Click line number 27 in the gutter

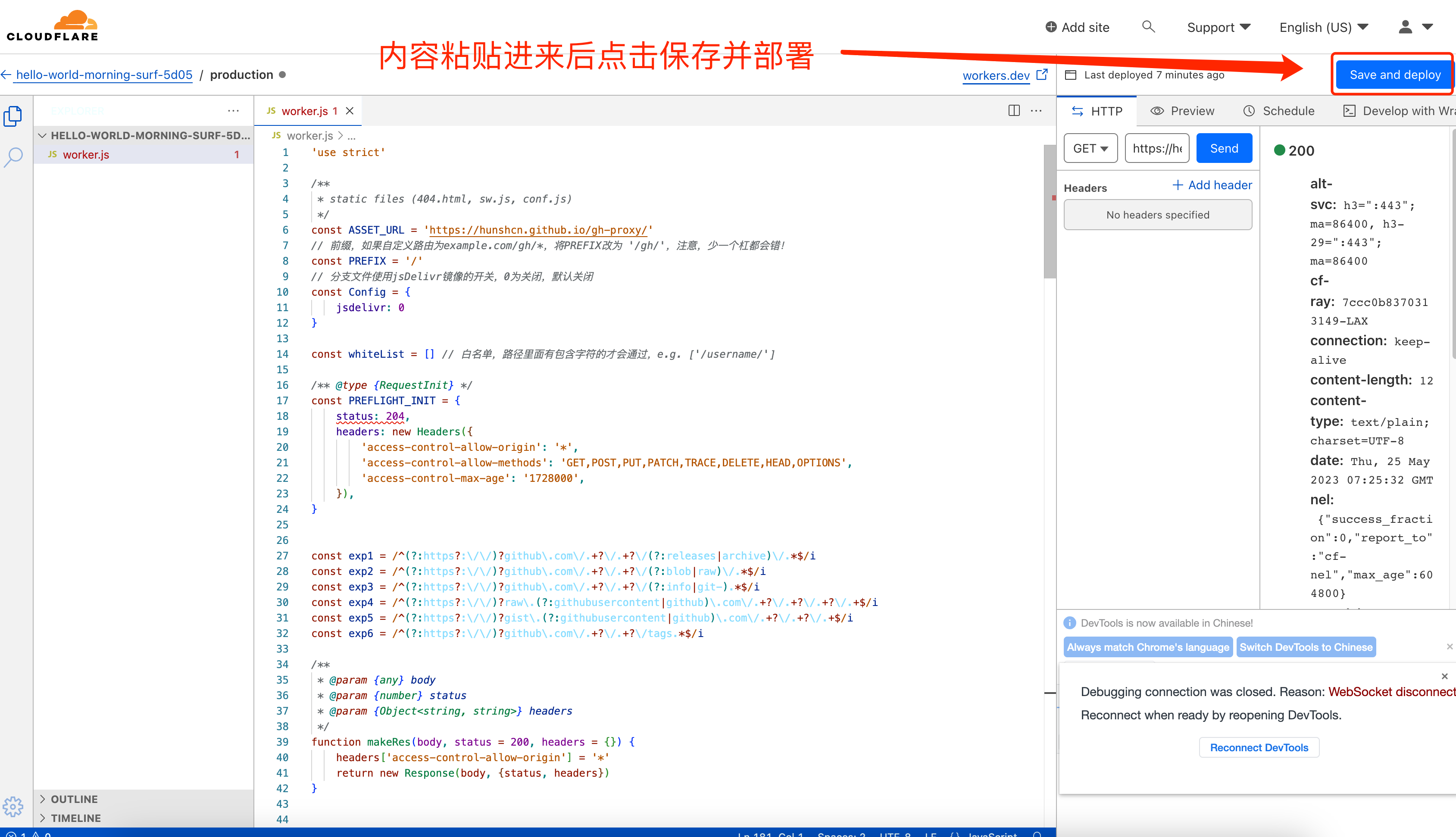281,556
